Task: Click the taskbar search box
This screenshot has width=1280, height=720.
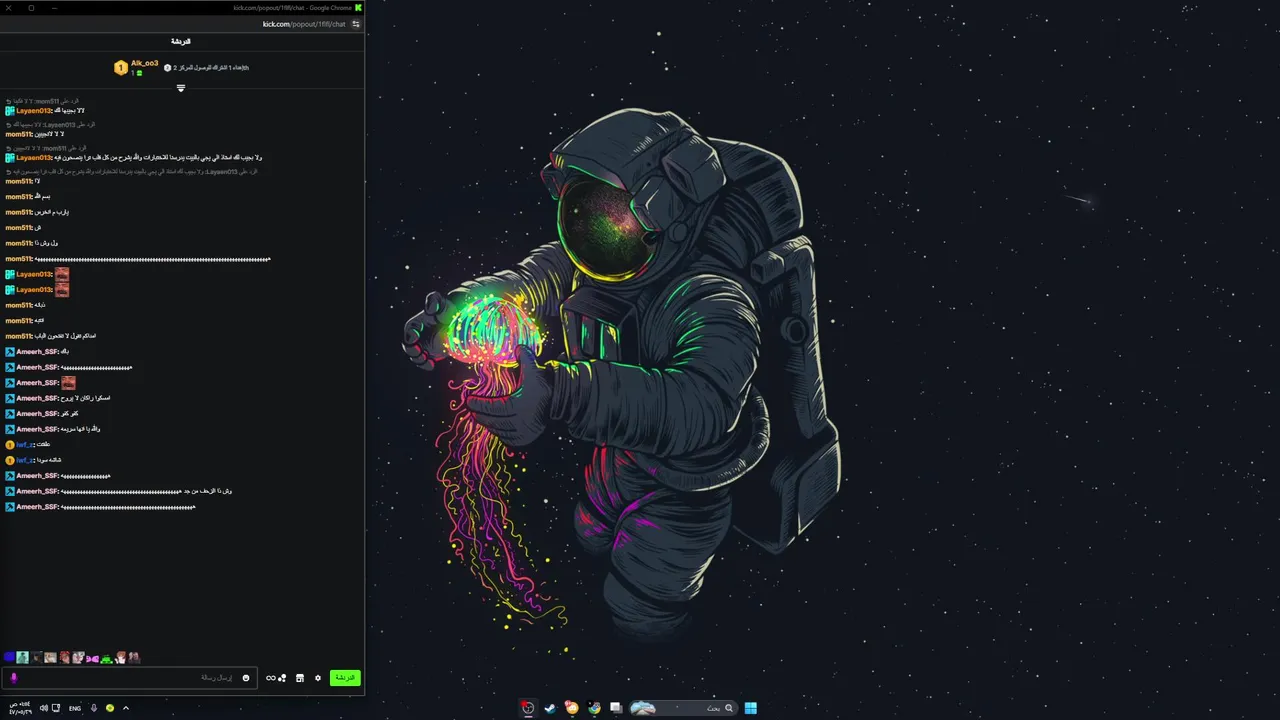Action: [x=682, y=708]
